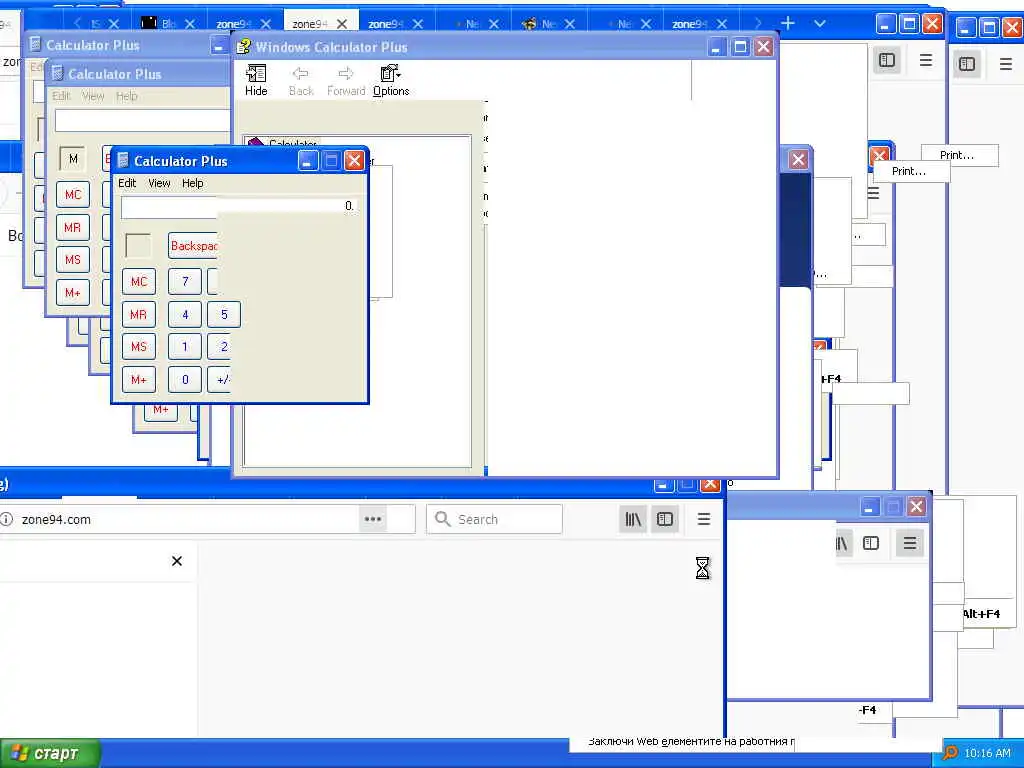Click digit 5 in front calculator
This screenshot has width=1024, height=768.
(224, 315)
